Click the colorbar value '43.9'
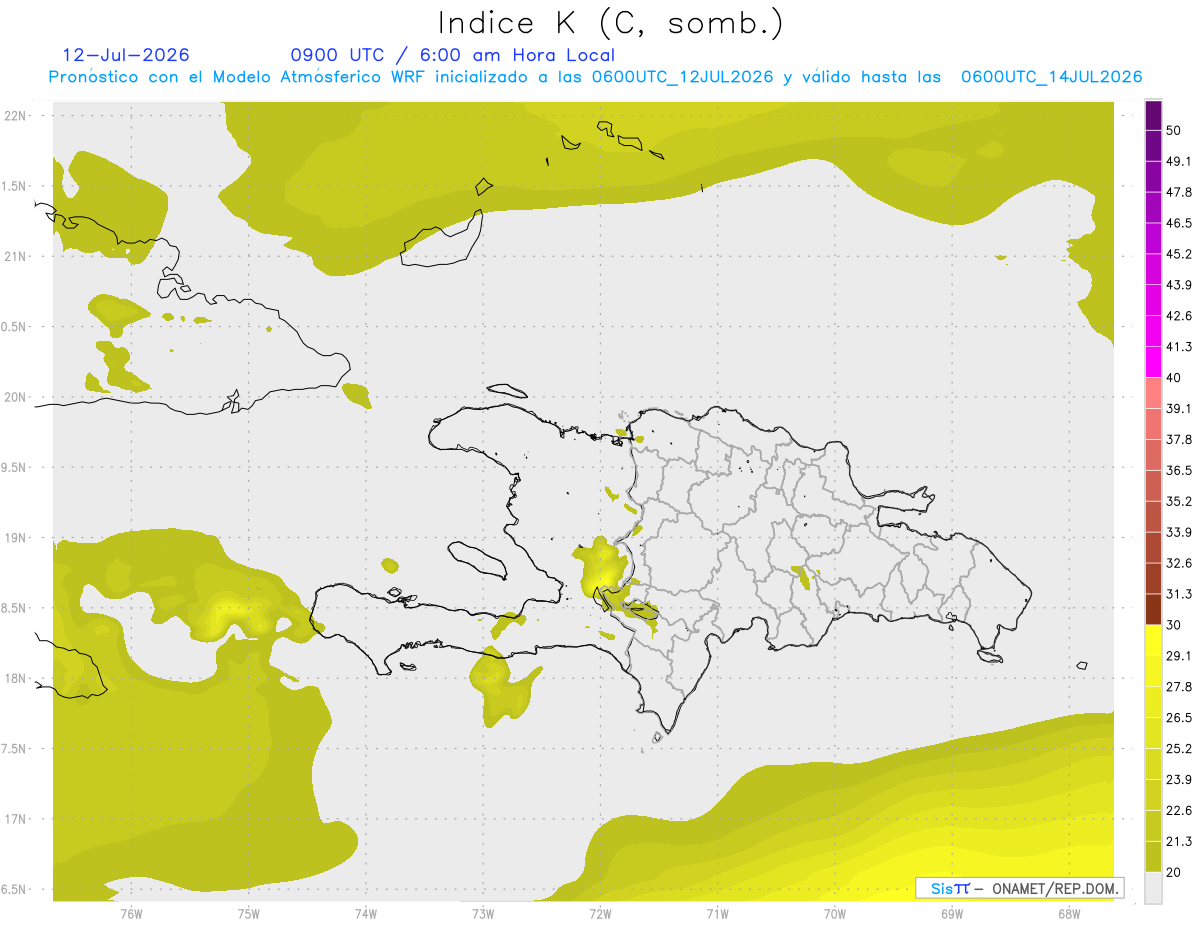 pyautogui.click(x=1179, y=285)
